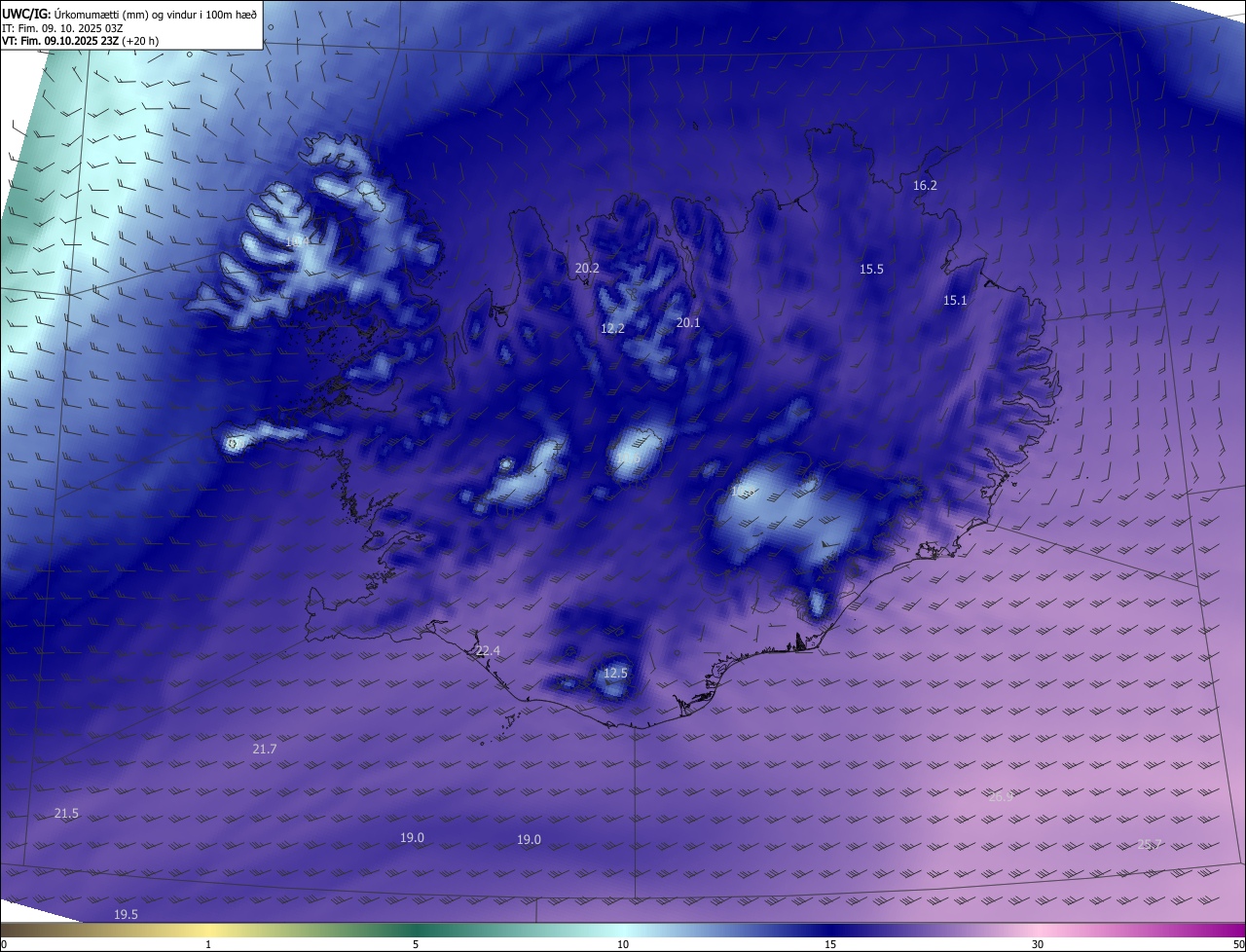Click the 50 label on the color scale
The width and height of the screenshot is (1246, 952).
(x=1237, y=944)
